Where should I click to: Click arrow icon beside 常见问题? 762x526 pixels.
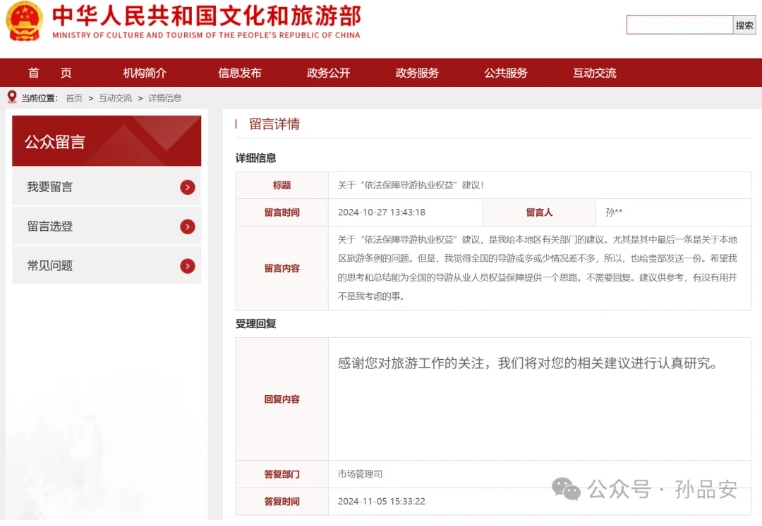(187, 266)
